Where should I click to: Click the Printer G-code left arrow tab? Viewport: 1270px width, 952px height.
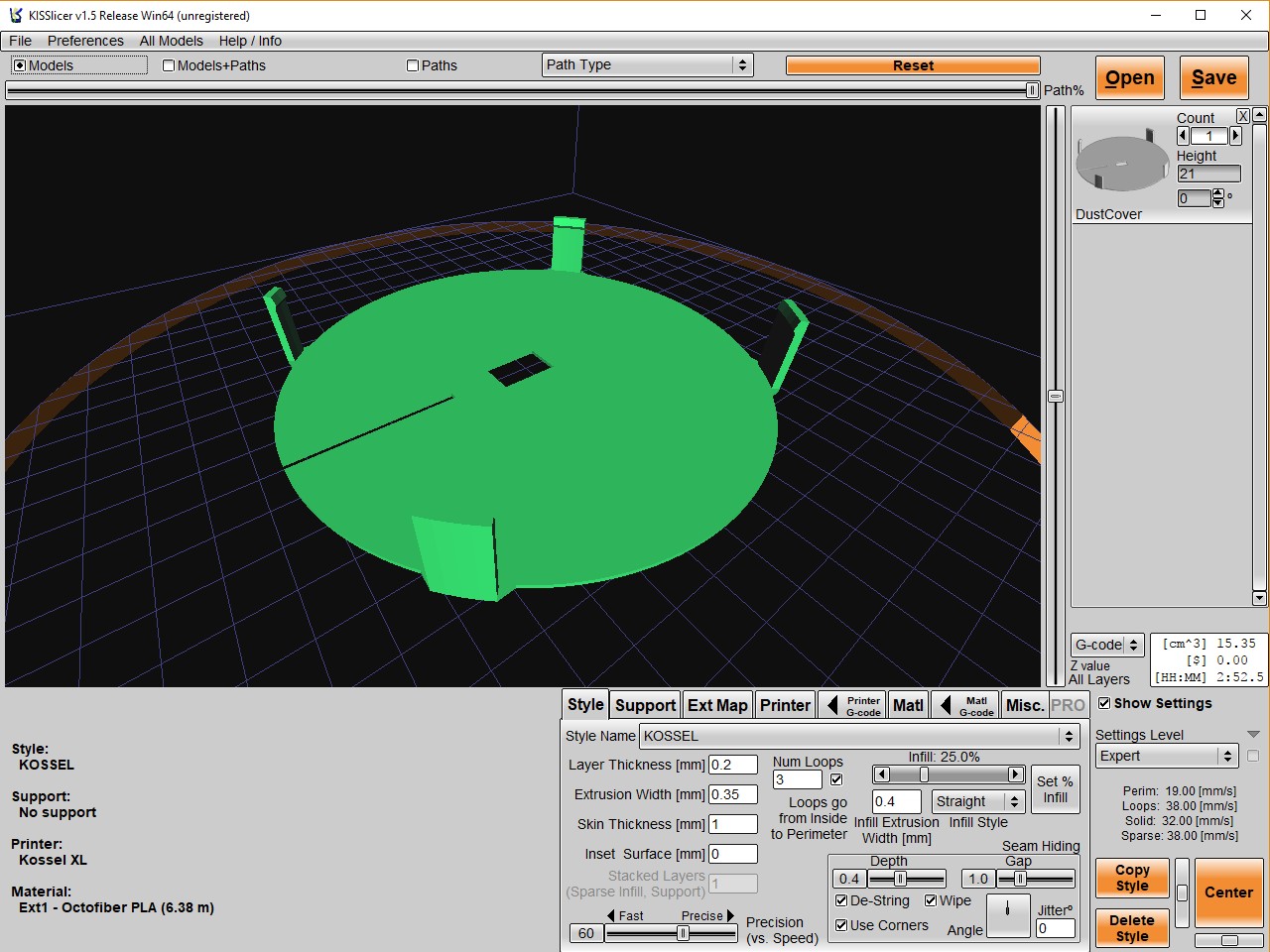click(x=831, y=705)
